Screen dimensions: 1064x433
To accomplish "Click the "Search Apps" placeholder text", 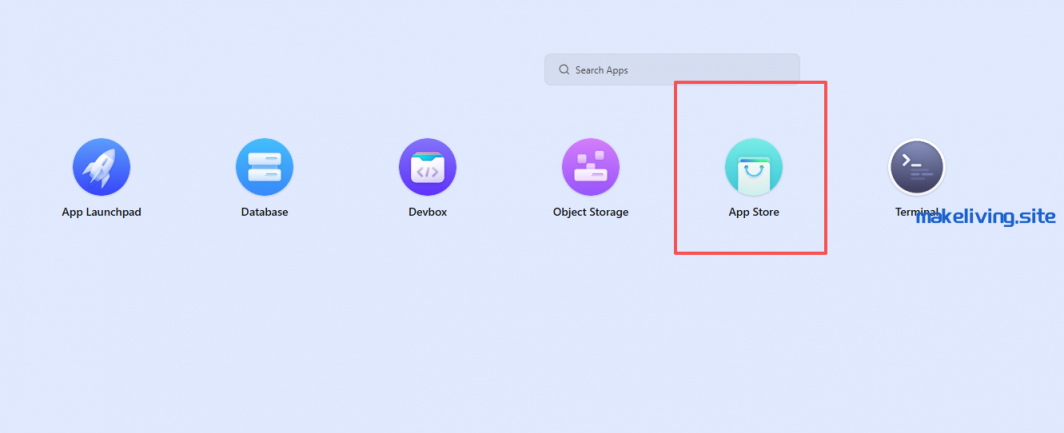I will click(x=601, y=70).
